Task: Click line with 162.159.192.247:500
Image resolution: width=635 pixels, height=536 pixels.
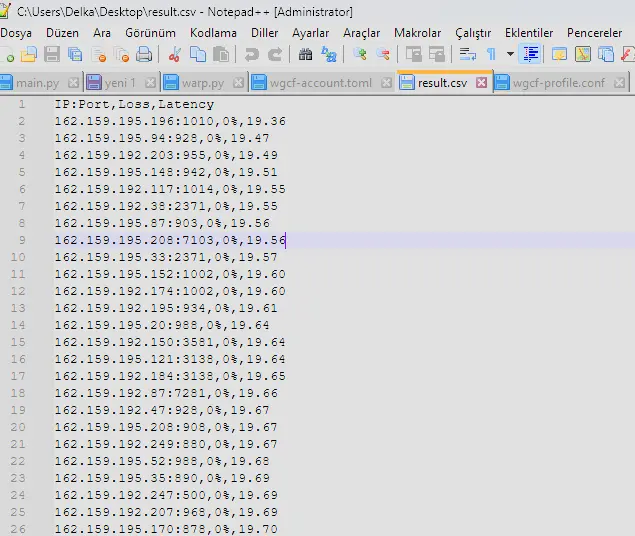Action: [x=166, y=495]
